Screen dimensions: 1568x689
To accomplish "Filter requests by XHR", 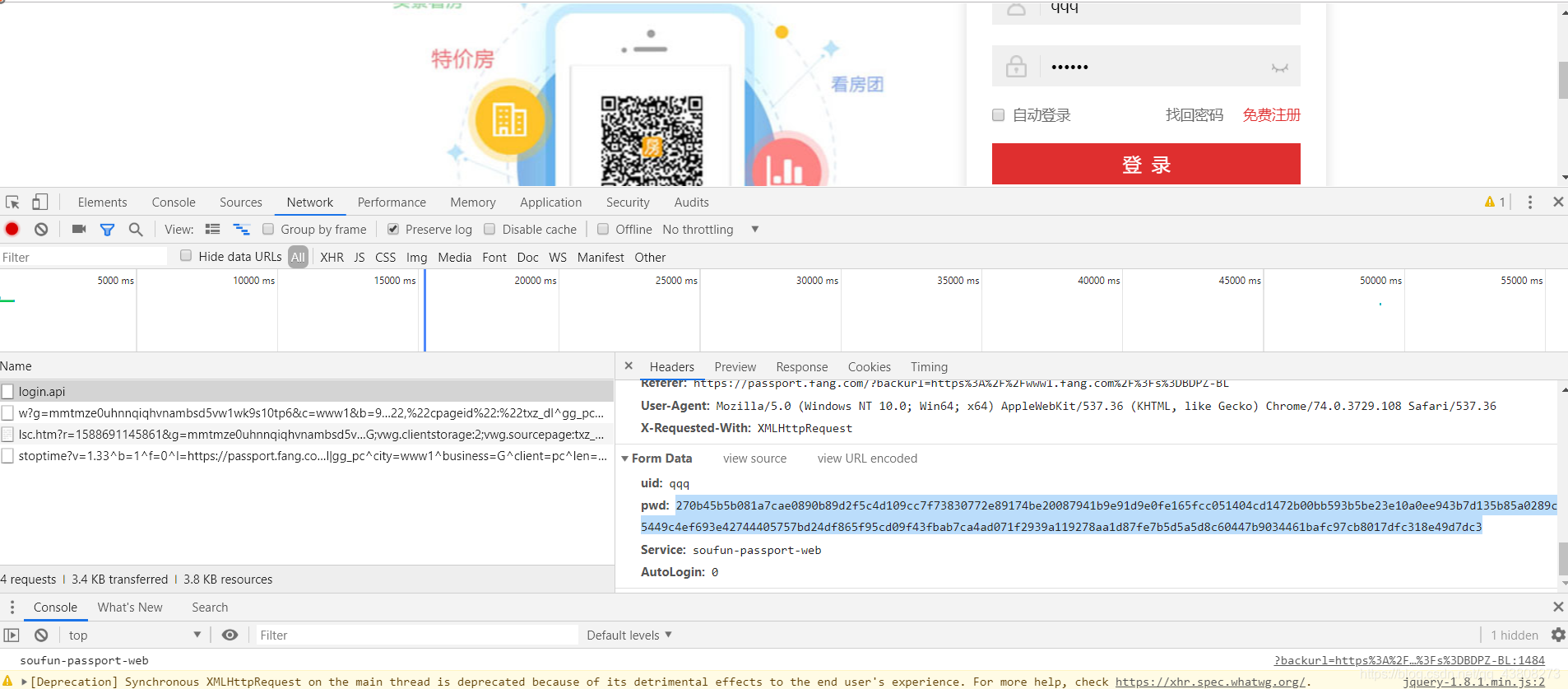I will coord(332,258).
